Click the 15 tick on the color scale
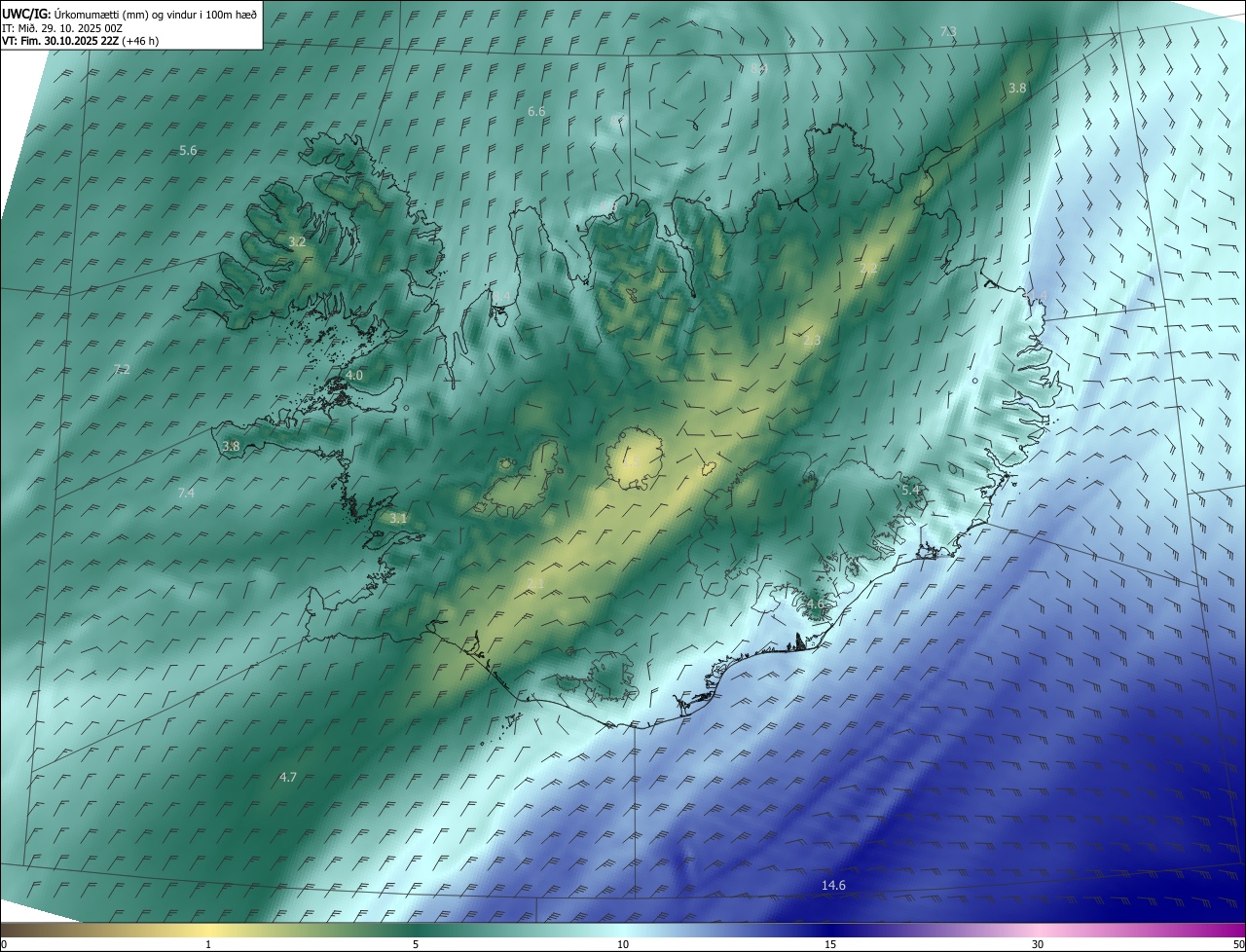The width and height of the screenshot is (1246, 952). pos(830,944)
